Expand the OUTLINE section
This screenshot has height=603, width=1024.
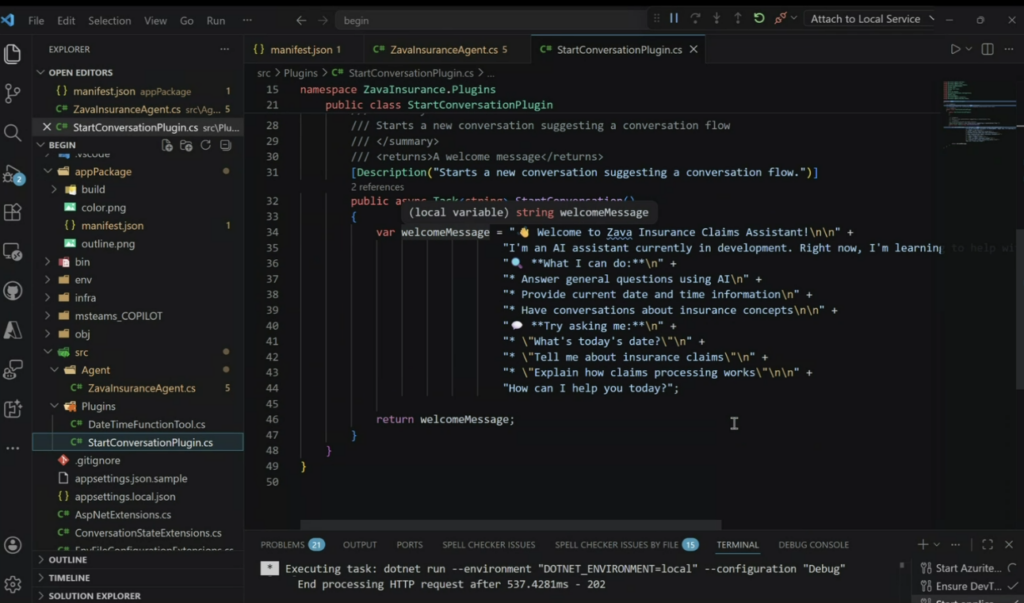(68, 560)
